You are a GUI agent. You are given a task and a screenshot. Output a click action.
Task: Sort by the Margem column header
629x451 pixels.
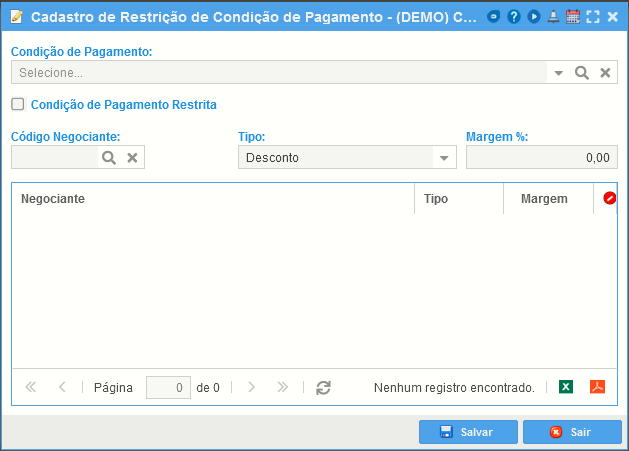pyautogui.click(x=548, y=199)
